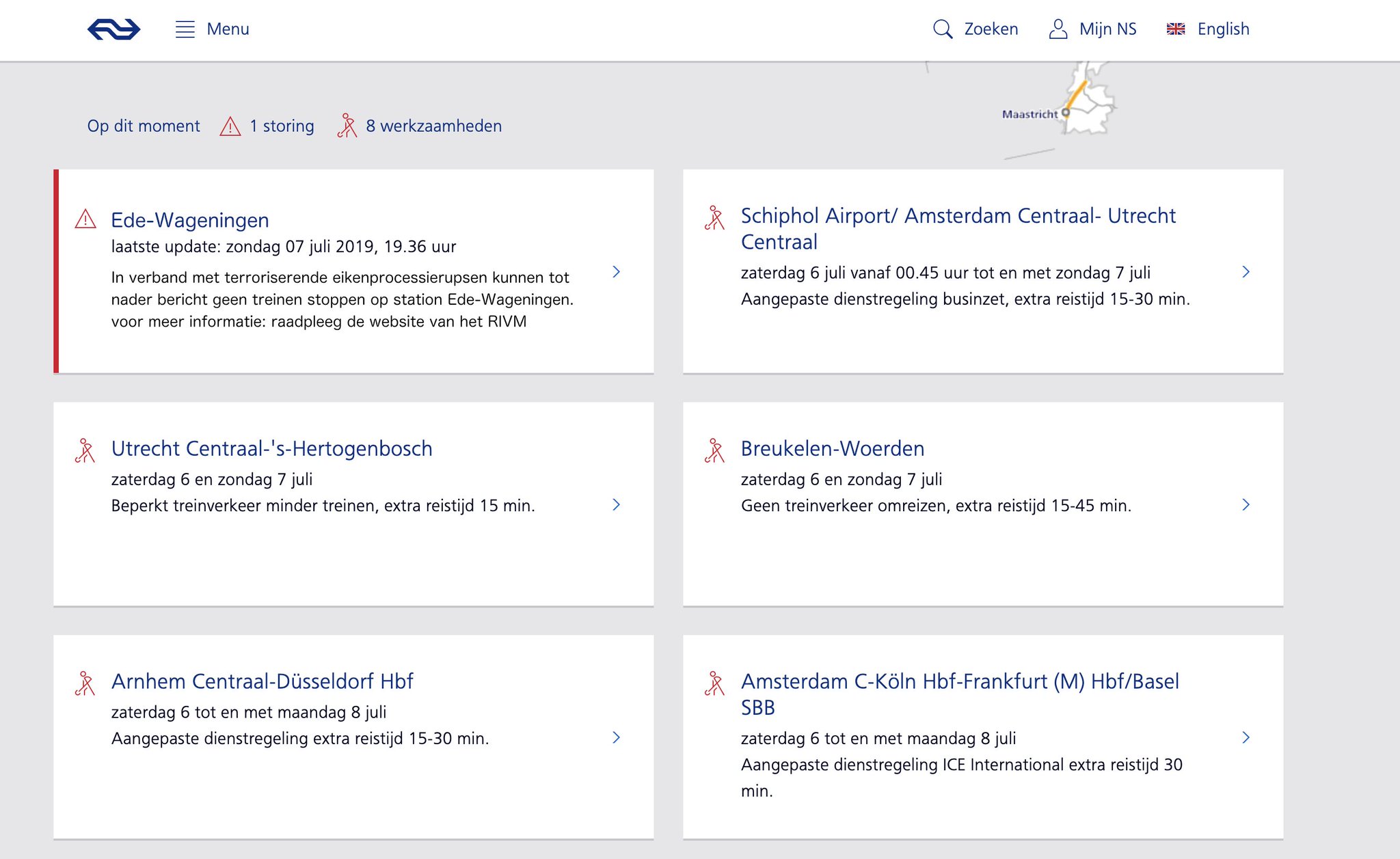Open the Ede-Wageningen disruption title

[190, 220]
